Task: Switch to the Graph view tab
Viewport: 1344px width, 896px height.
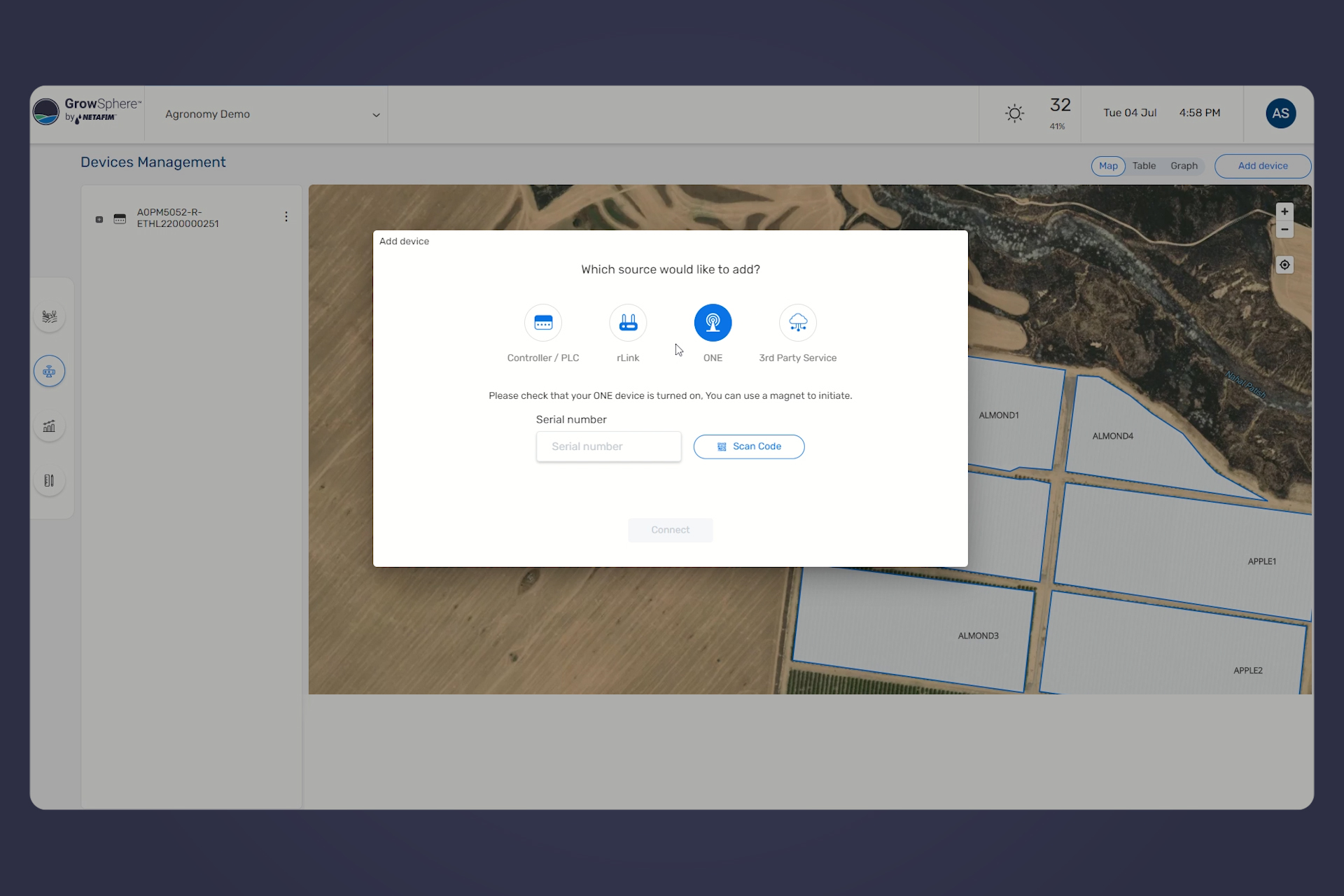Action: [1184, 166]
